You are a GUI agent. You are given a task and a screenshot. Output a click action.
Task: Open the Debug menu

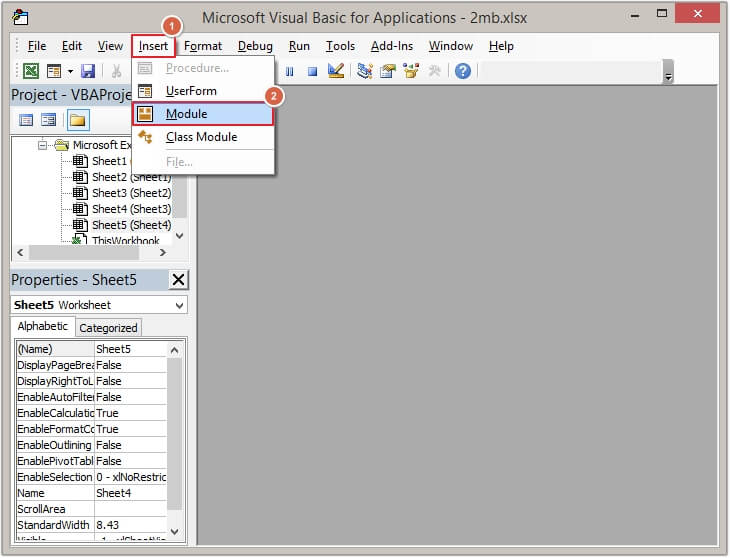[x=255, y=46]
